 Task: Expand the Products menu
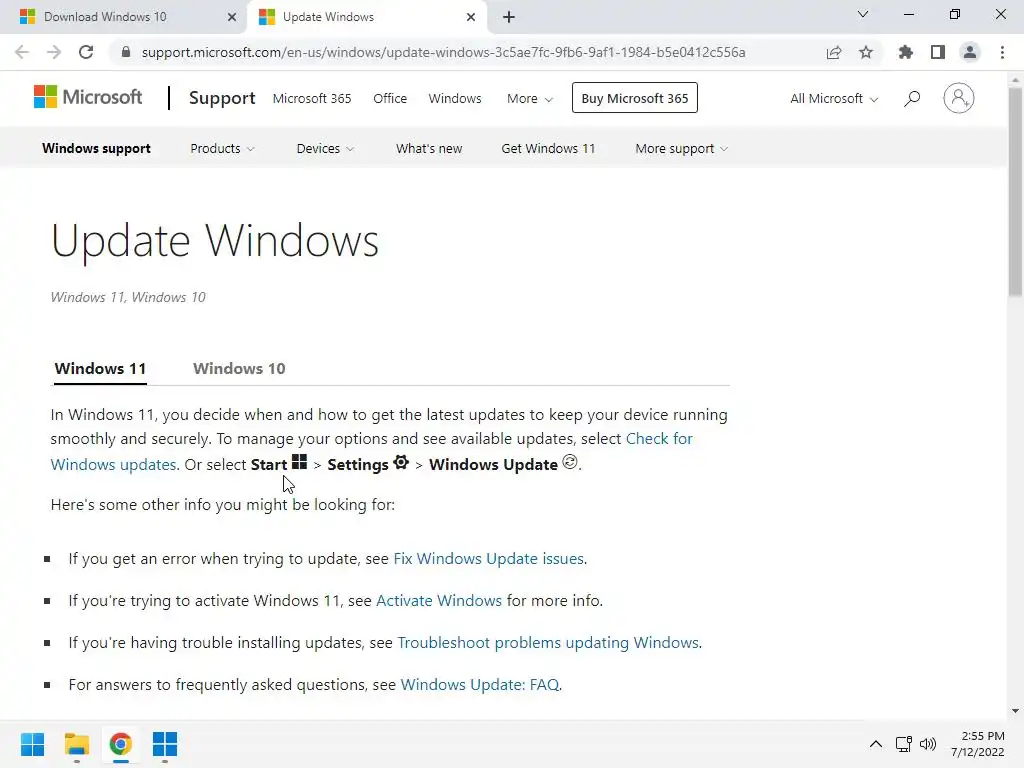click(222, 148)
